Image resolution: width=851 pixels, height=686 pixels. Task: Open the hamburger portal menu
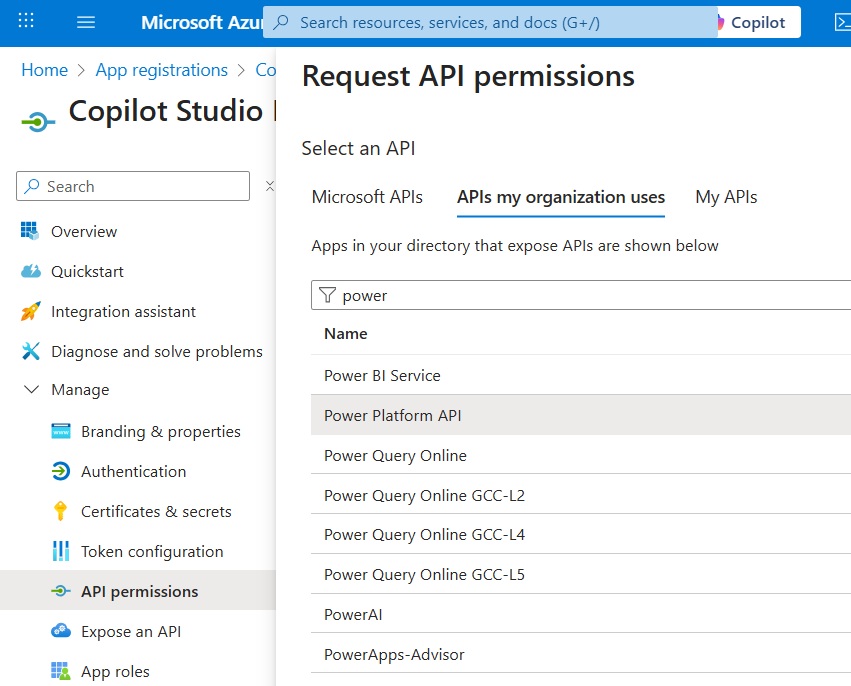coord(86,22)
